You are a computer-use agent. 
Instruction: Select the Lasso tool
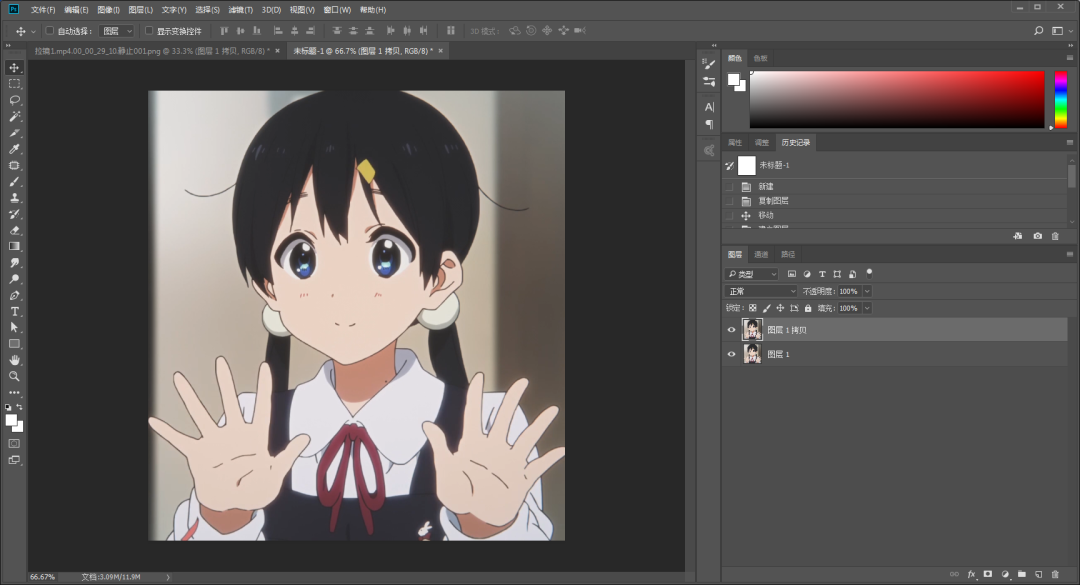(14, 100)
